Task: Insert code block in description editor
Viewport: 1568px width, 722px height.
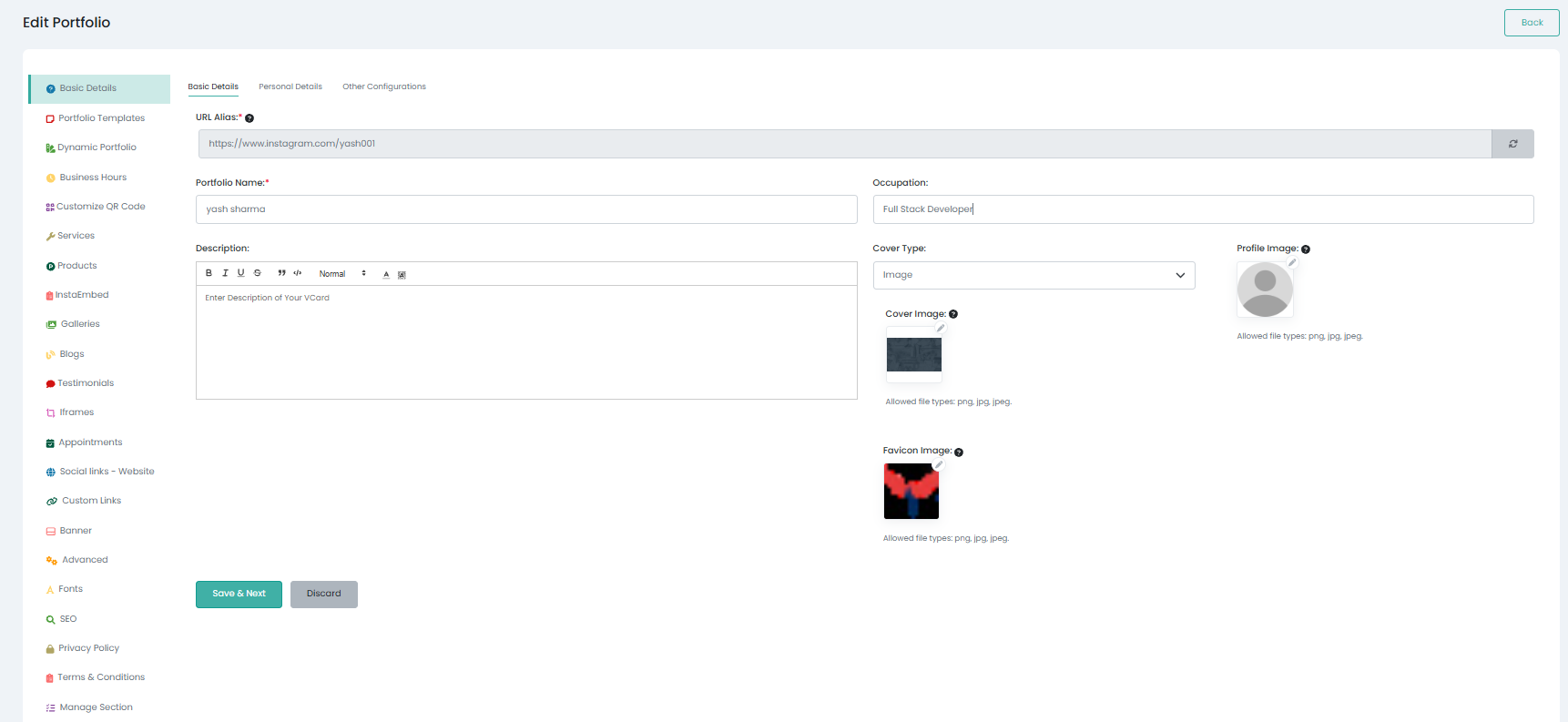Action: click(x=298, y=273)
